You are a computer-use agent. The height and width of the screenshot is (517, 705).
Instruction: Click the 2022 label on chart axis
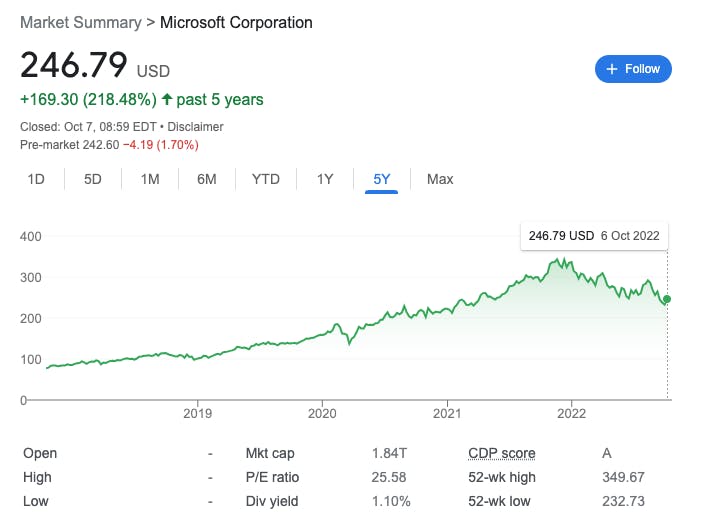[x=571, y=413]
